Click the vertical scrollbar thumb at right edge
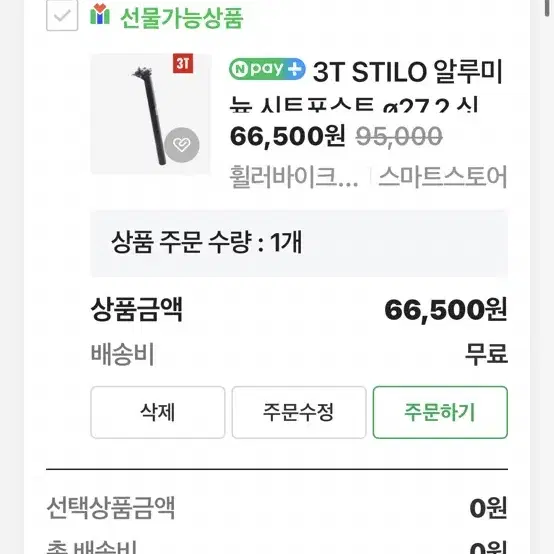This screenshot has height=554, width=554. (548, 8)
